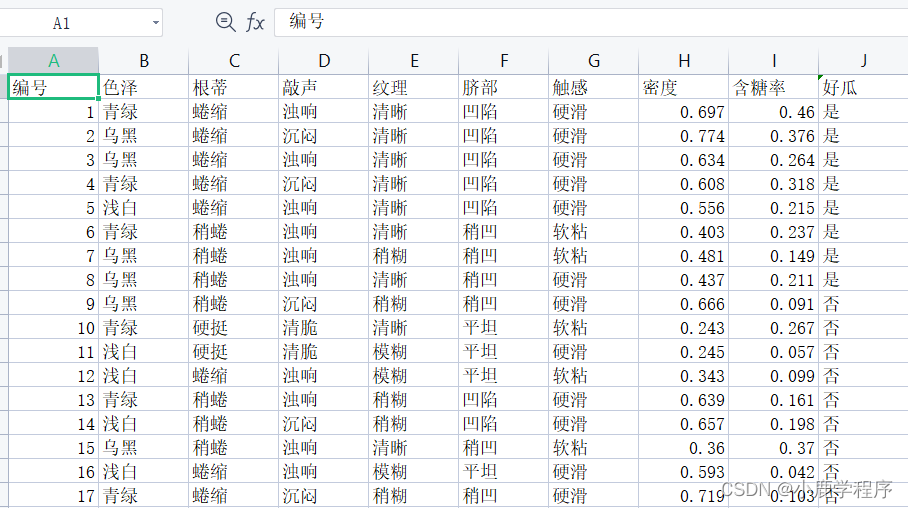Select density cell 0.343
Screen dimensions: 908x508
click(x=684, y=376)
